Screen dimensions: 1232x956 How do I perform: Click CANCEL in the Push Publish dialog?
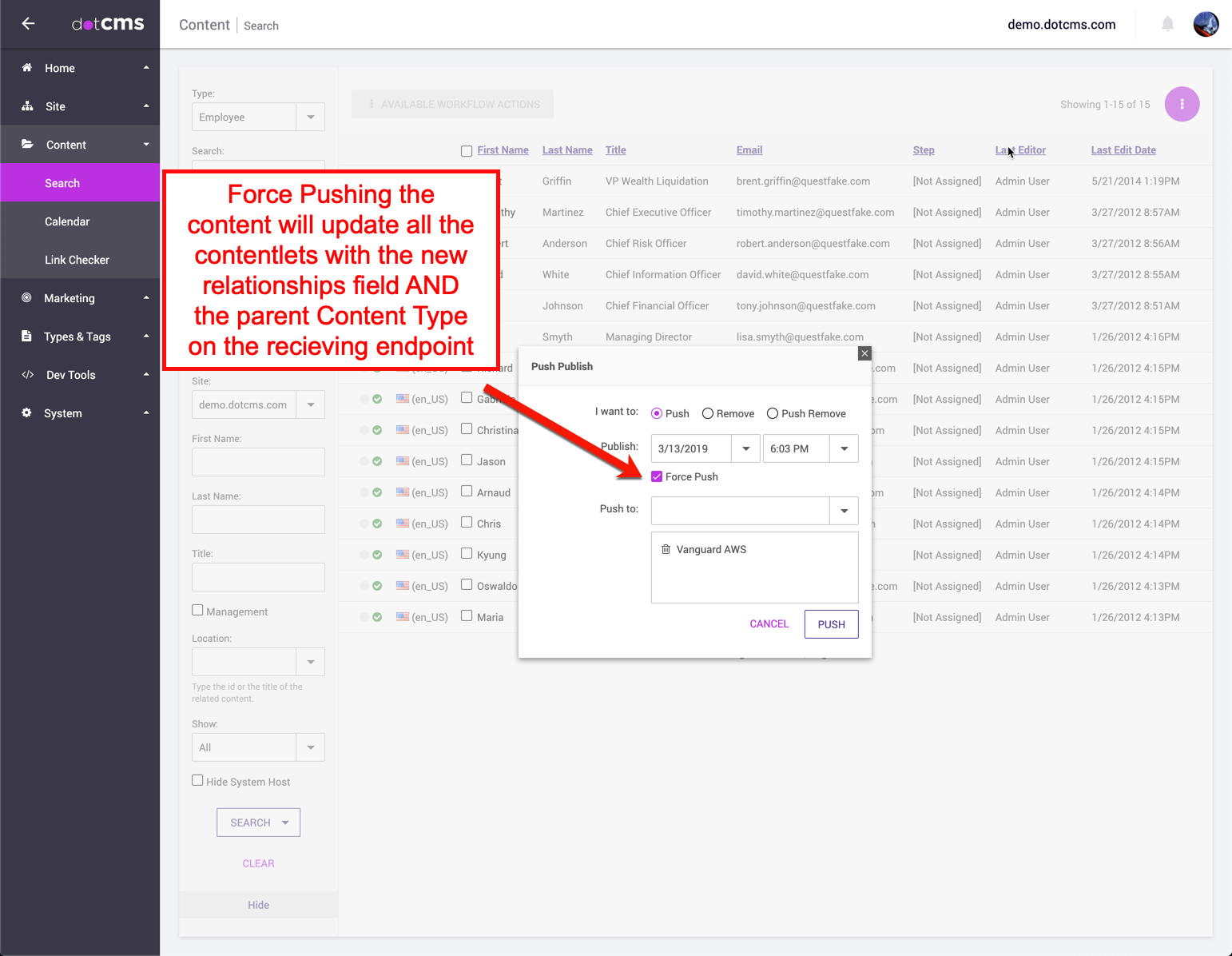(x=769, y=624)
